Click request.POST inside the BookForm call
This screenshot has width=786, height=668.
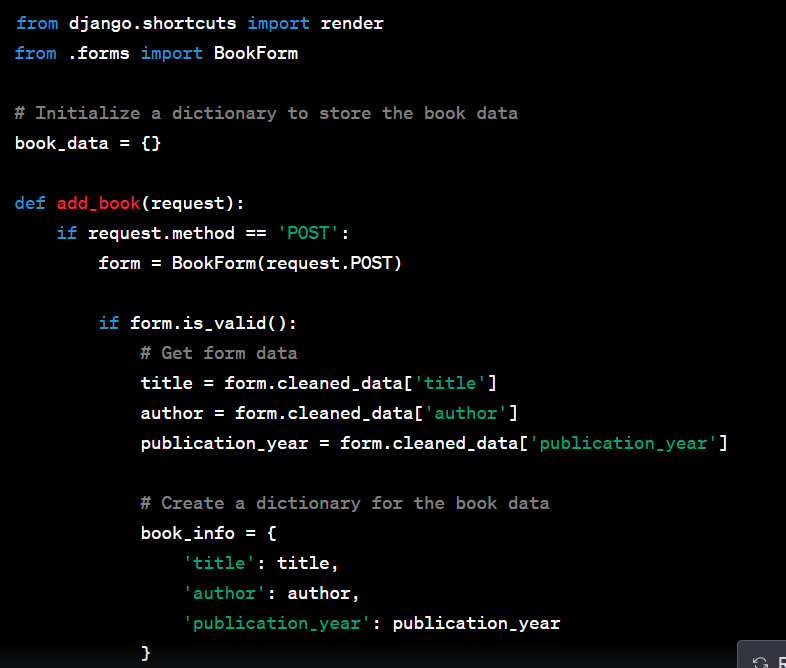(334, 263)
